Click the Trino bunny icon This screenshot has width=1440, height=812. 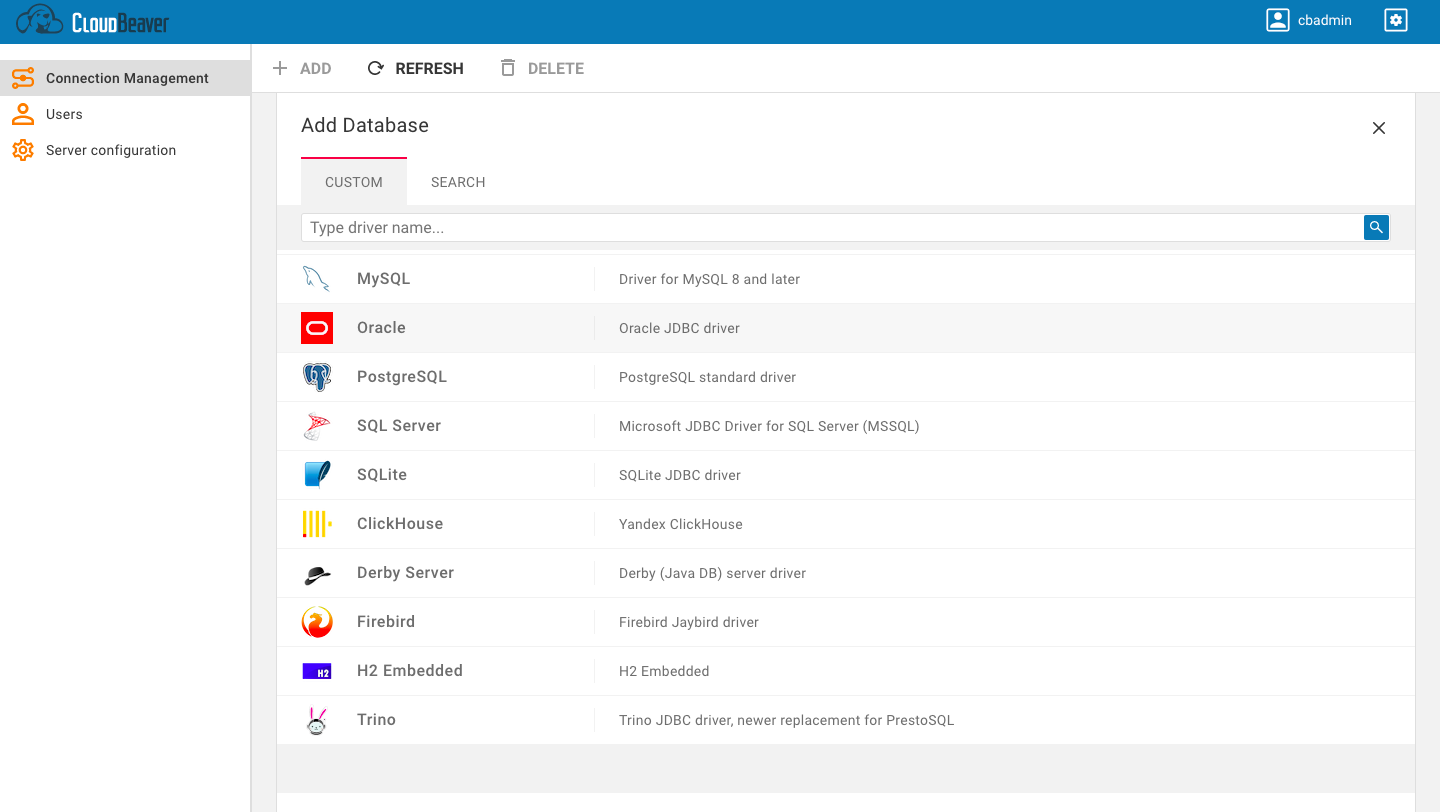coord(317,719)
